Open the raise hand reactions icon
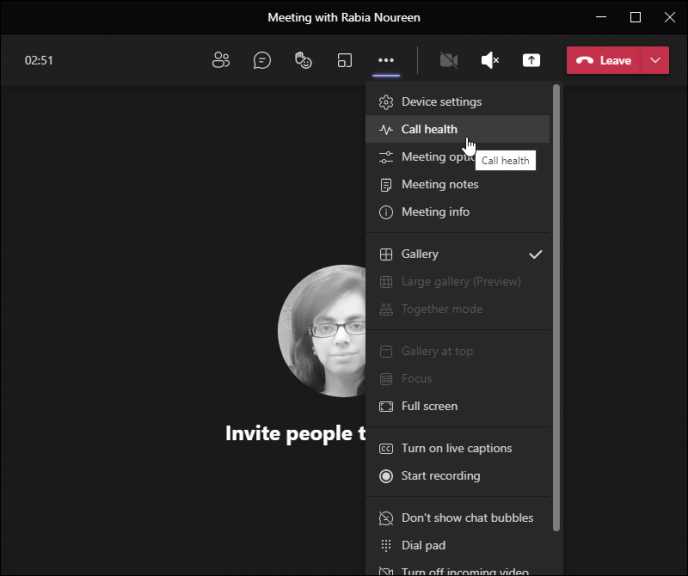688x576 pixels. tap(303, 60)
